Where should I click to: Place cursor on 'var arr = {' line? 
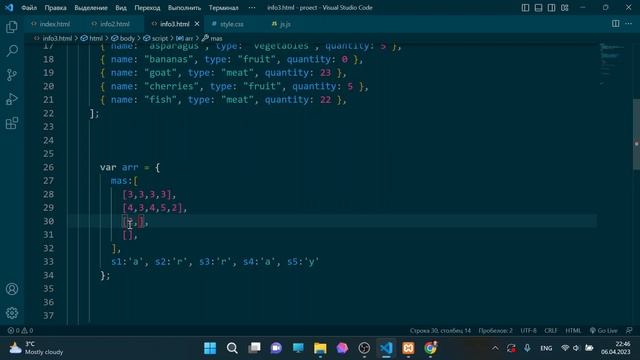130,167
